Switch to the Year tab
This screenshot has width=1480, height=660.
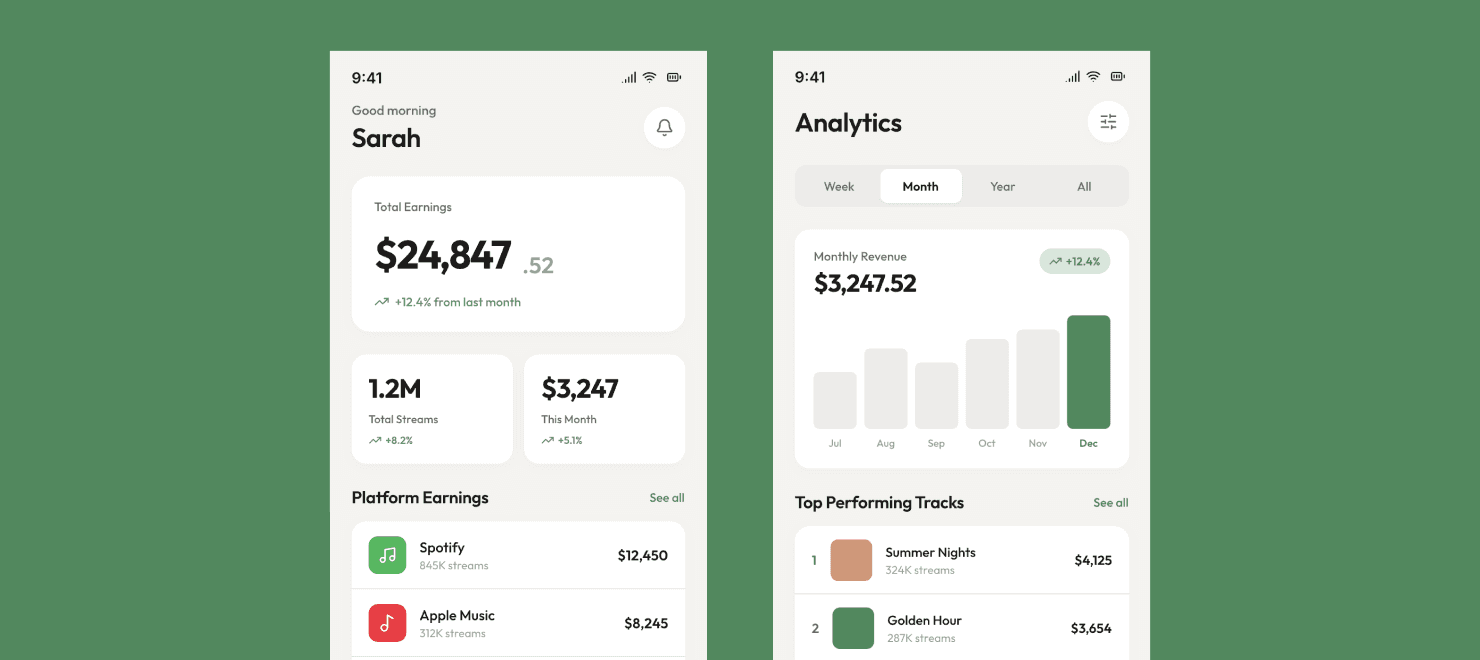coord(1002,186)
